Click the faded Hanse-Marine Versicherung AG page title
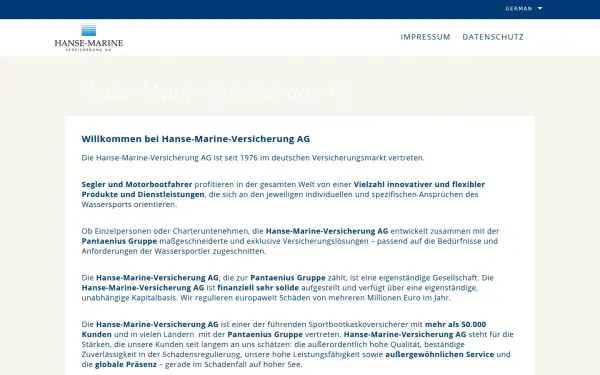 215,93
